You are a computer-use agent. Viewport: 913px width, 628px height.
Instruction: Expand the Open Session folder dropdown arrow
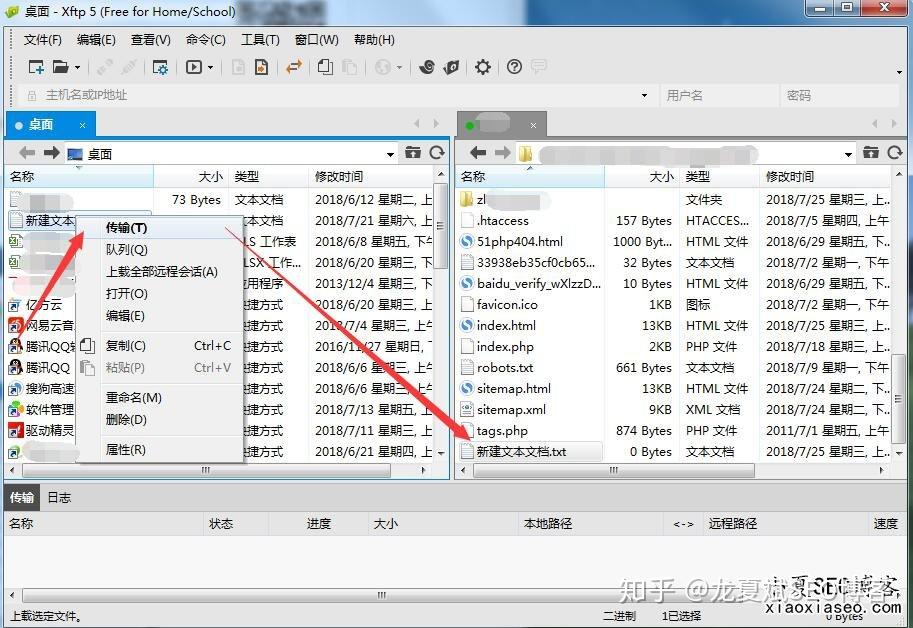(77, 68)
